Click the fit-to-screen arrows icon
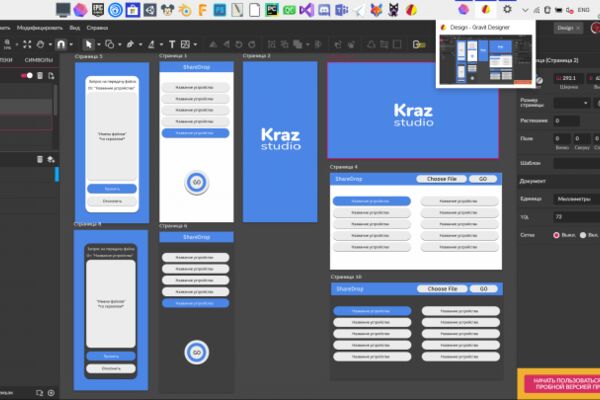600x400 pixels. [x=27, y=44]
